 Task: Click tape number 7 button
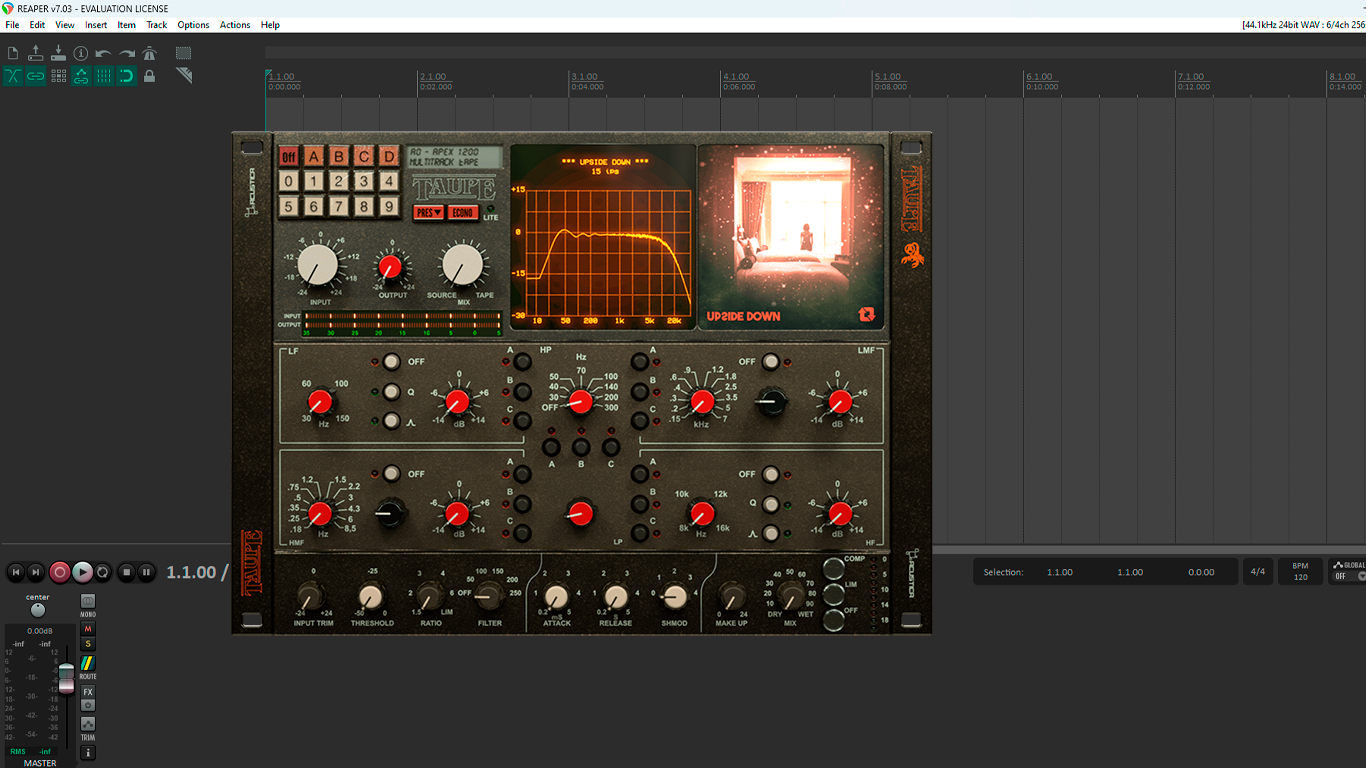pyautogui.click(x=339, y=207)
